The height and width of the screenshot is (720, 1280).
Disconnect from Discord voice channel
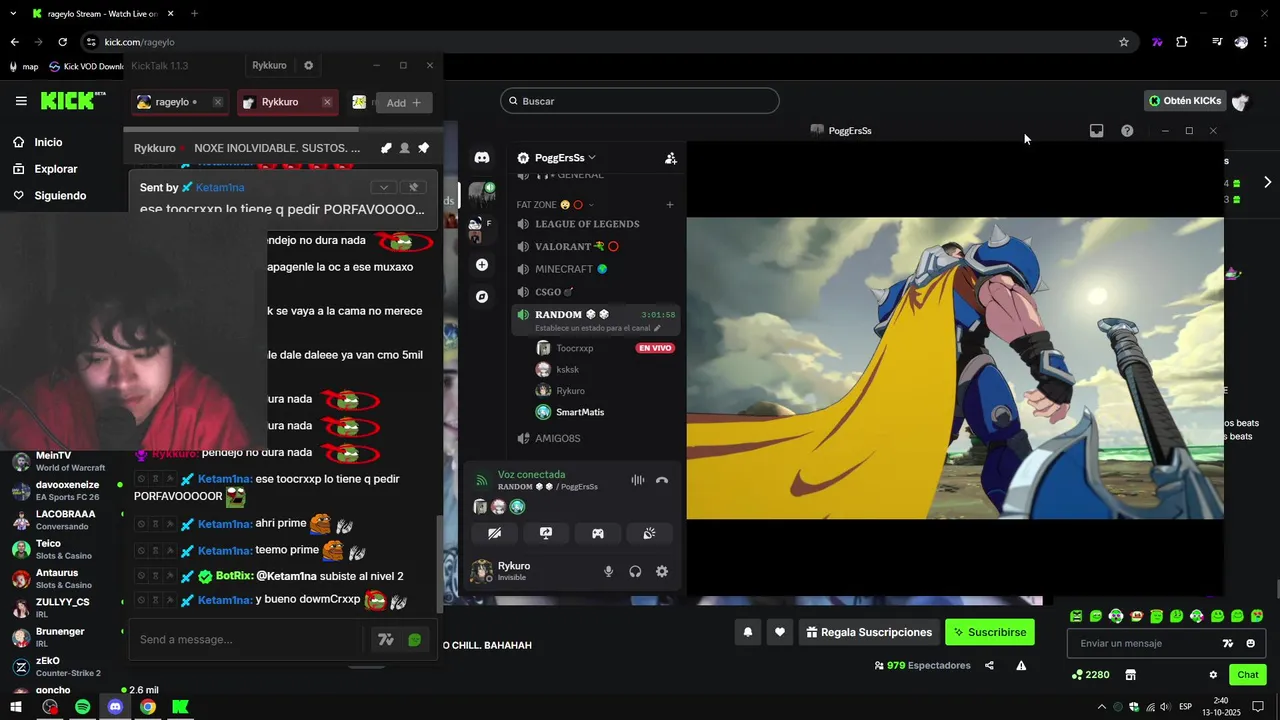[x=661, y=480]
